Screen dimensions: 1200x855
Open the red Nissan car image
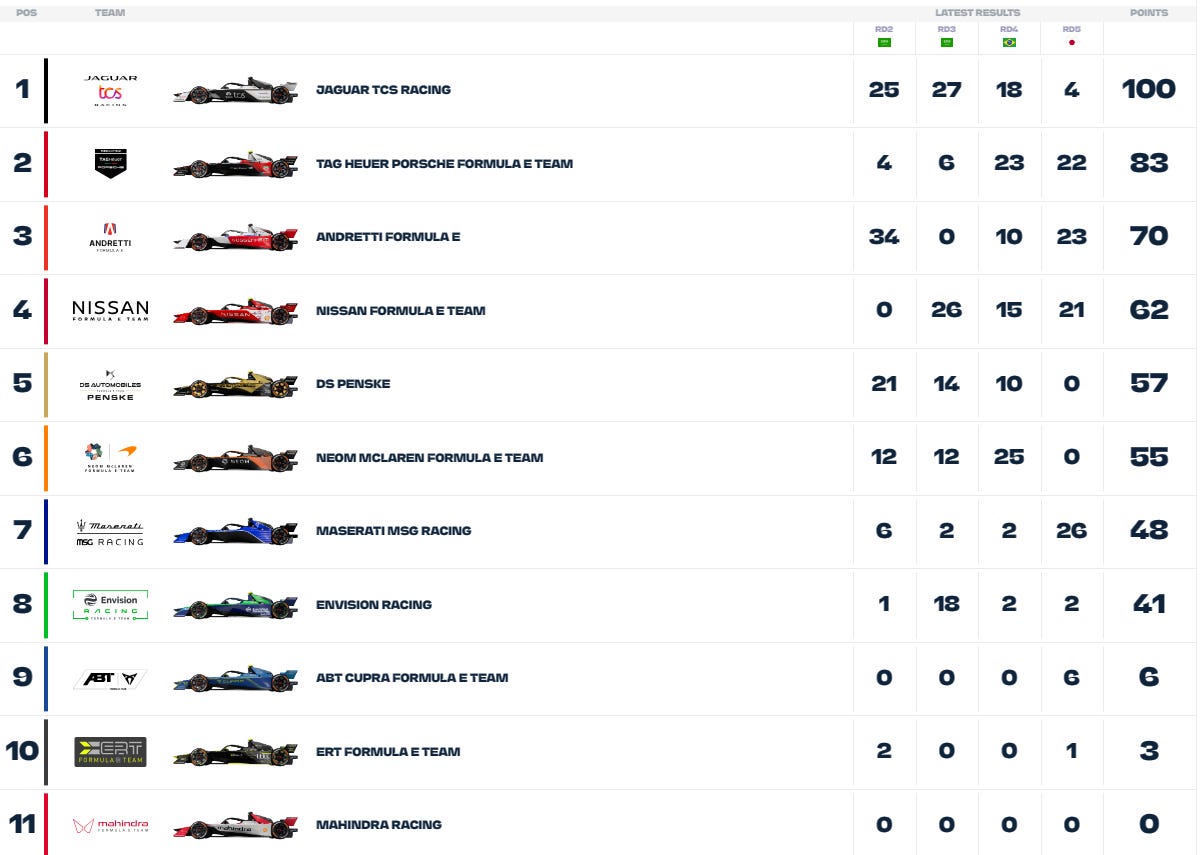click(235, 310)
